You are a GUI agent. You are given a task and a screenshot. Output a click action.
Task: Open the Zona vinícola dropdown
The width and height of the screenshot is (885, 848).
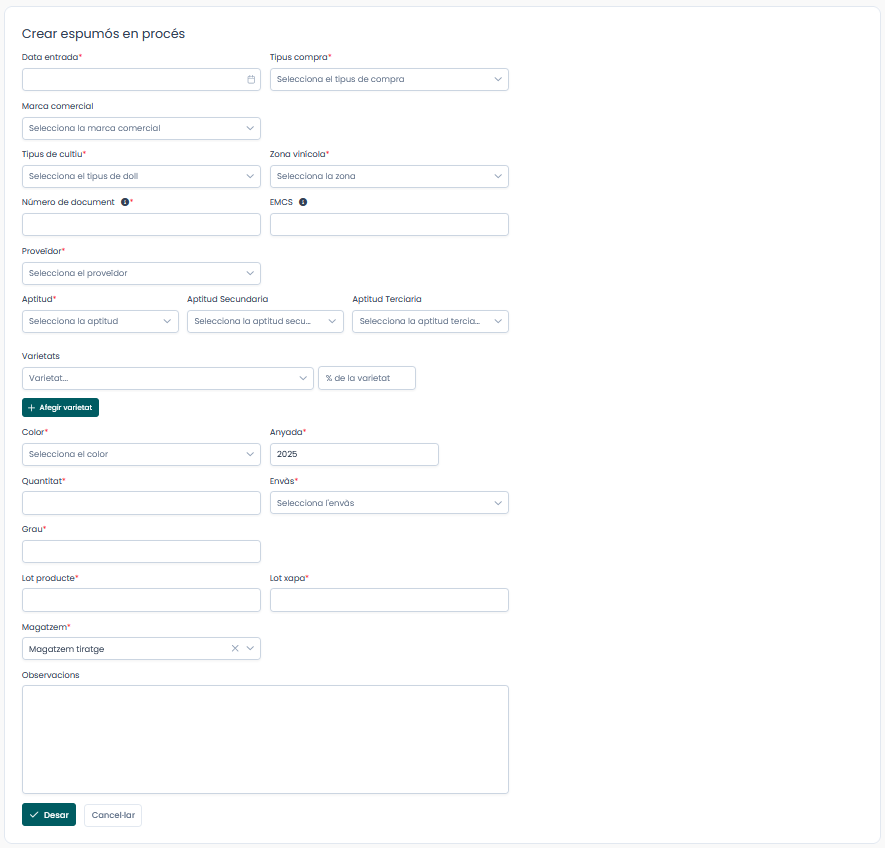pyautogui.click(x=389, y=176)
